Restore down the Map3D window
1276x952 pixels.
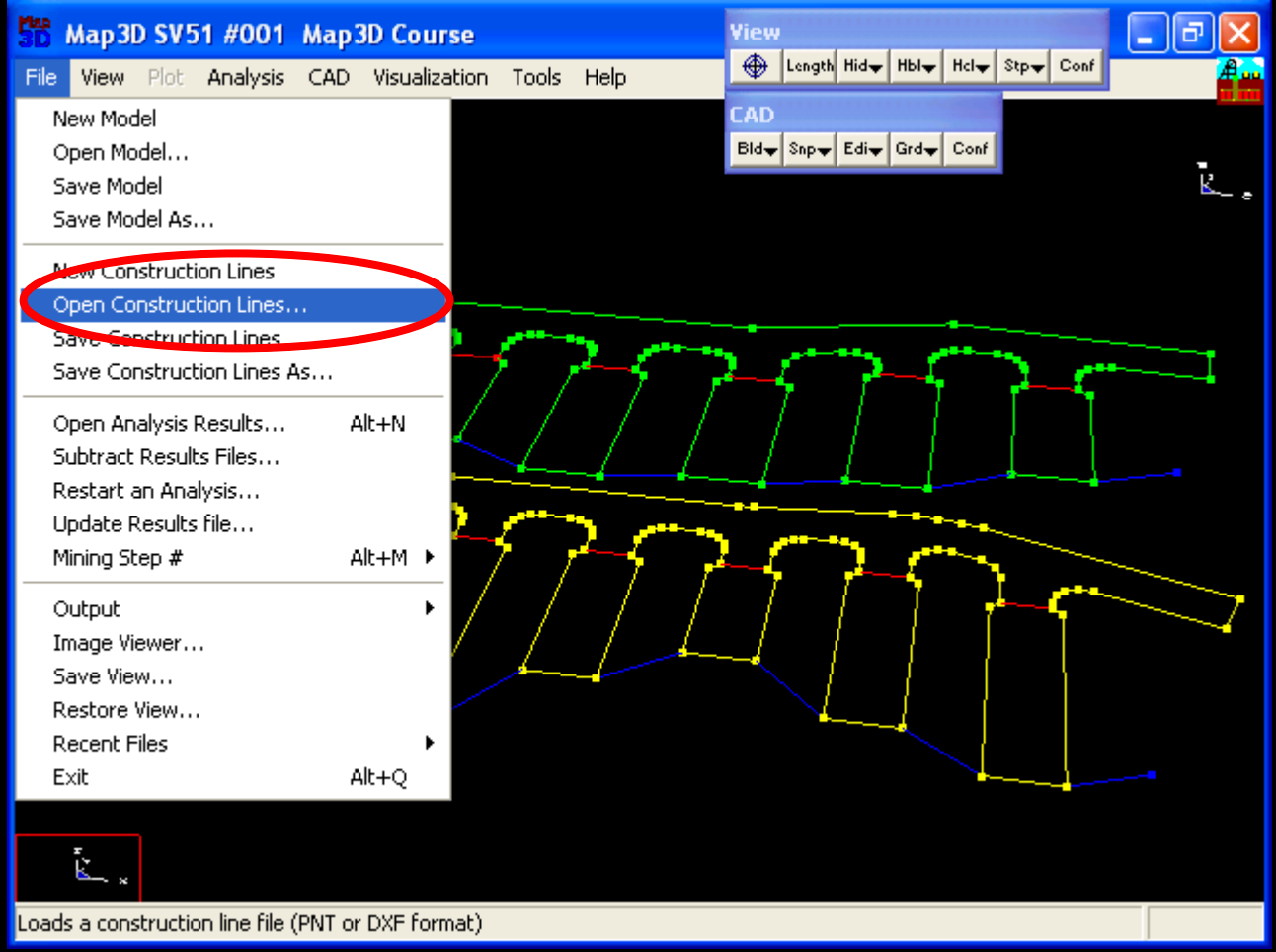[x=1193, y=34]
